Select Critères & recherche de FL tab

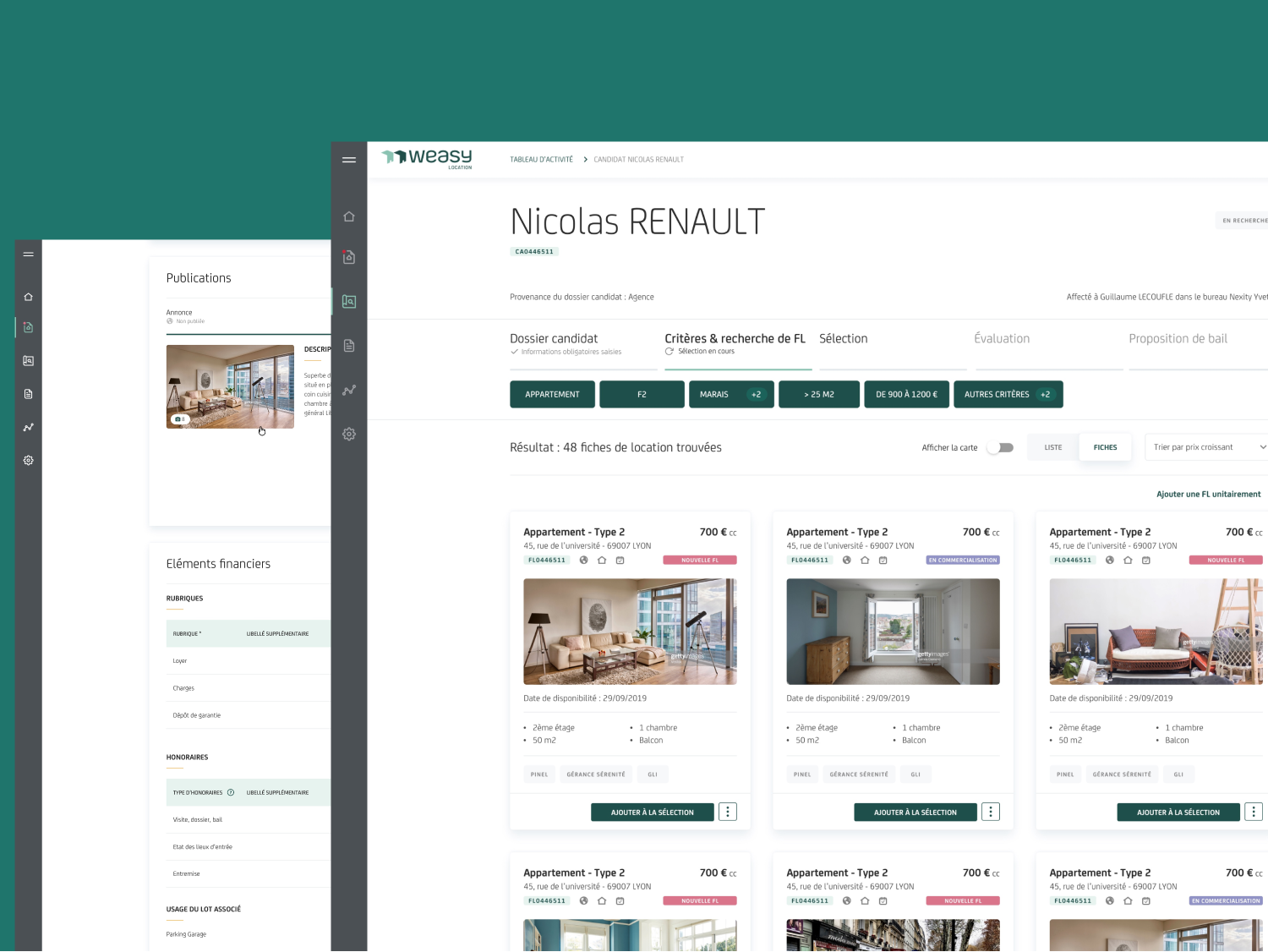pos(738,345)
